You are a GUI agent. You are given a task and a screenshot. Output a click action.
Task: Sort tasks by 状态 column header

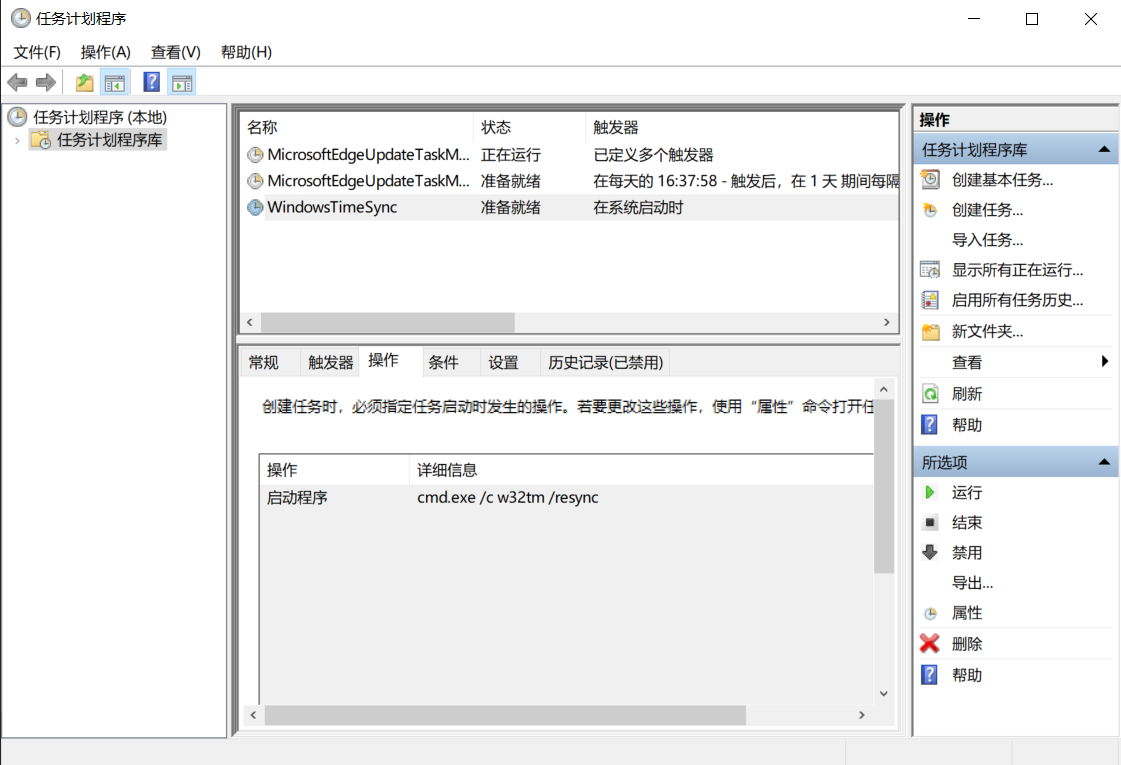(529, 127)
